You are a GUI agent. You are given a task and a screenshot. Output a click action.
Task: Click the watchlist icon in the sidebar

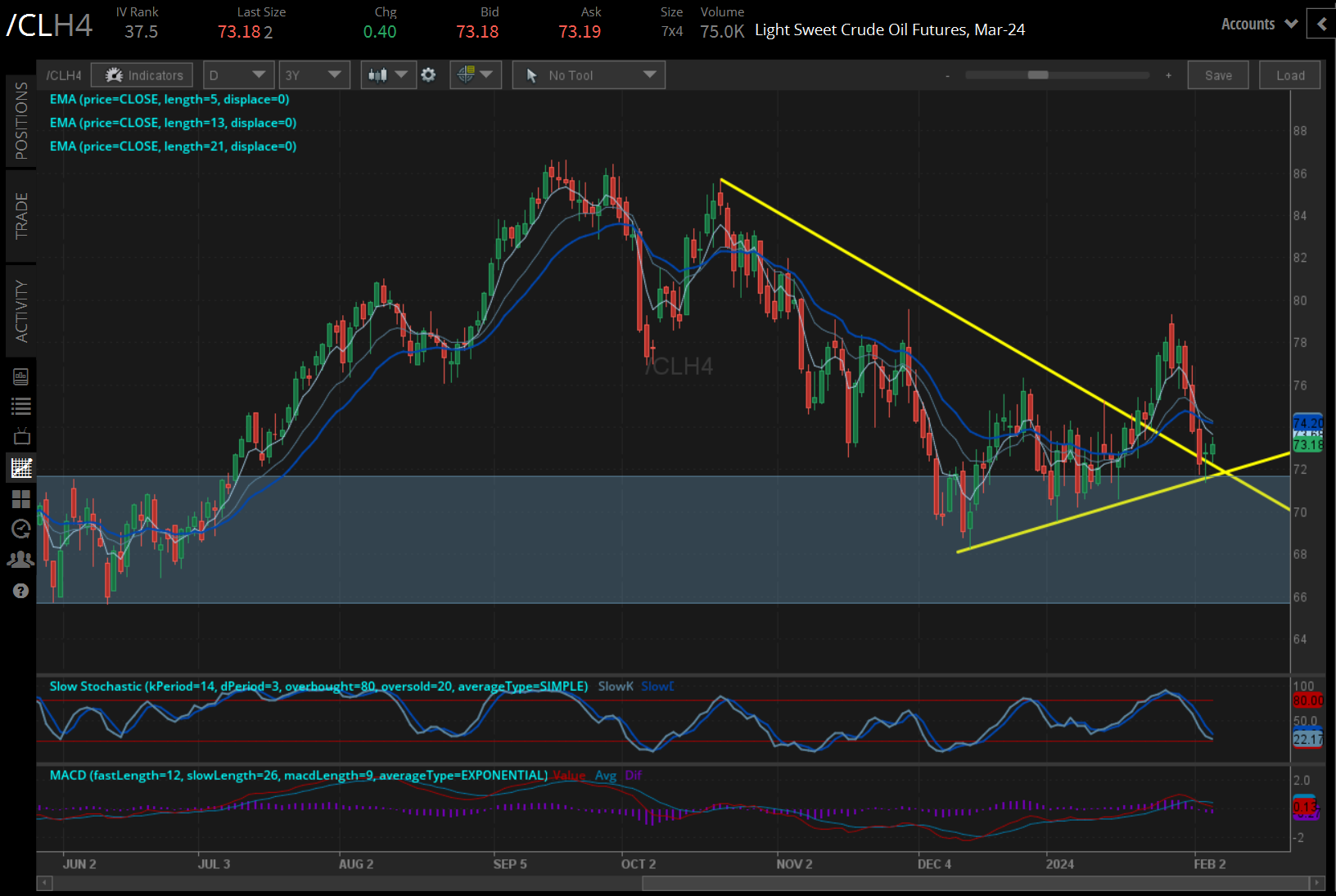tap(21, 406)
